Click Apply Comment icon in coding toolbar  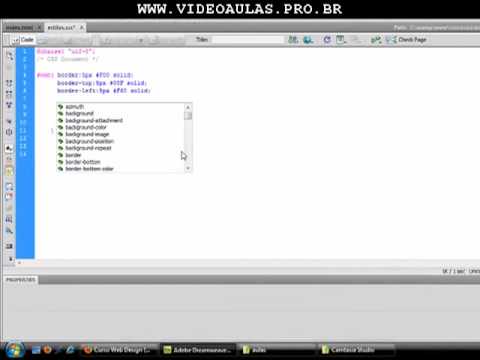9,186
